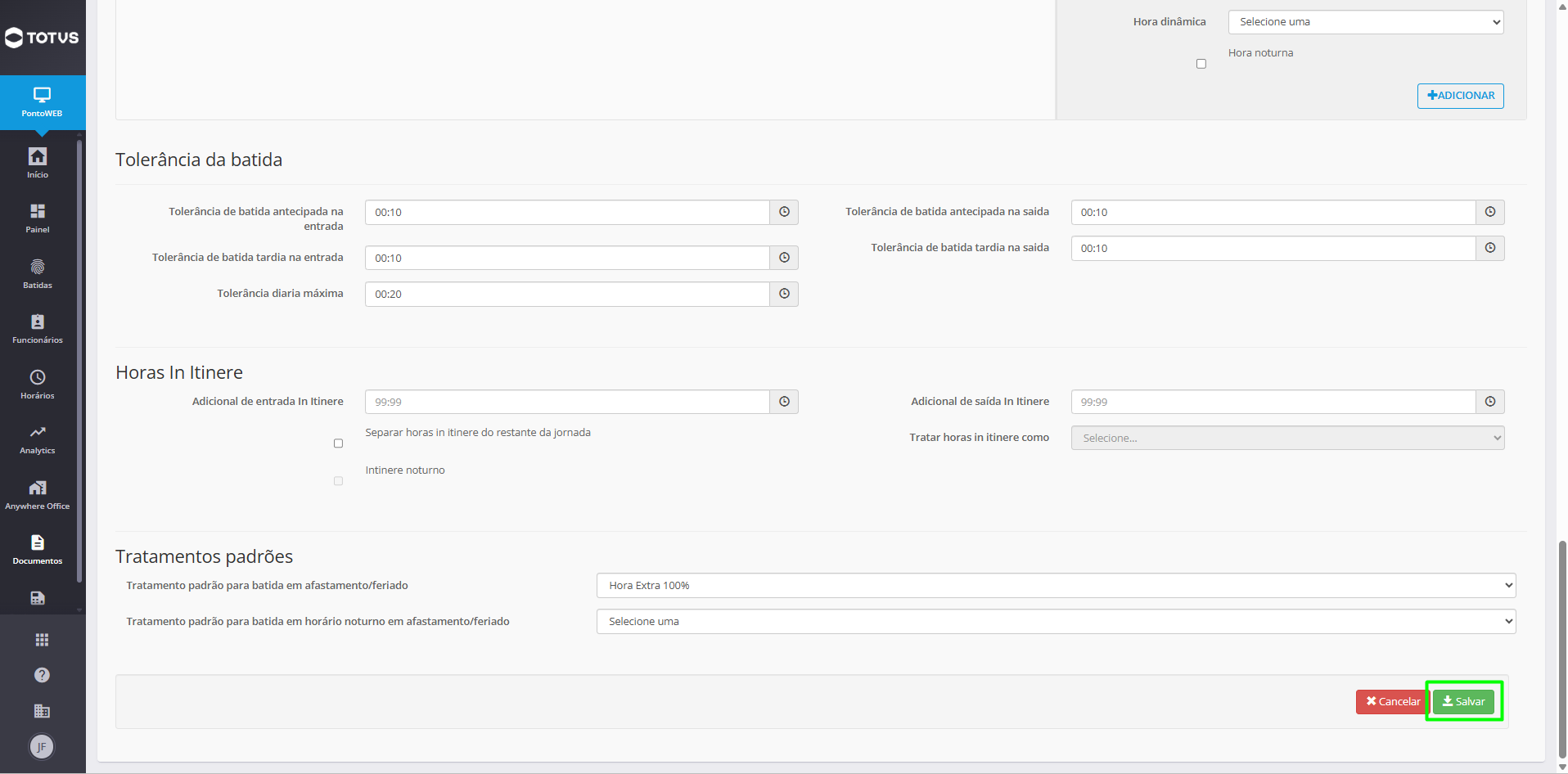This screenshot has height=774, width=1568.
Task: Click the page scroll-up arrow
Action: 1562,5
